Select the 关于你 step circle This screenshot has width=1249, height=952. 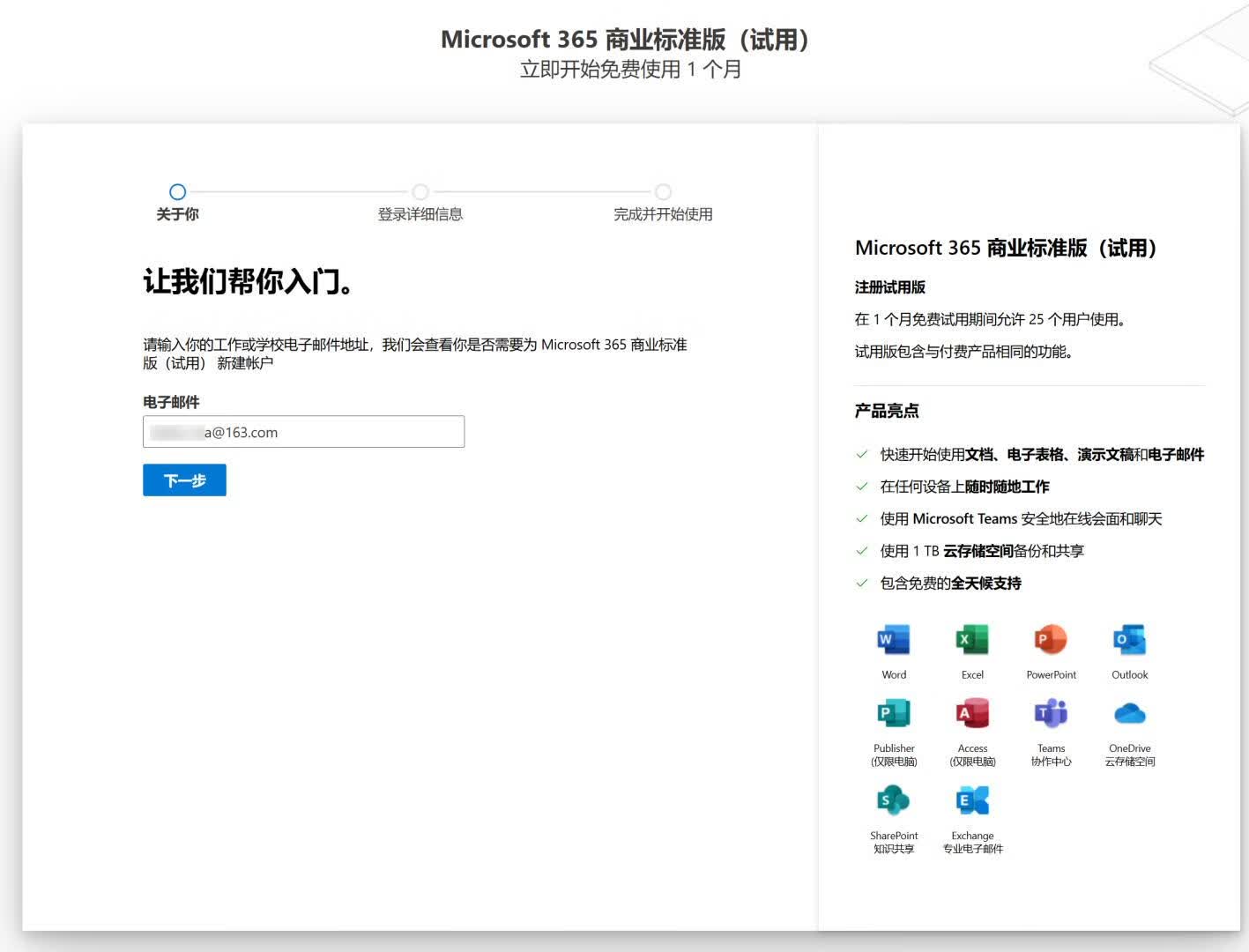coord(178,191)
